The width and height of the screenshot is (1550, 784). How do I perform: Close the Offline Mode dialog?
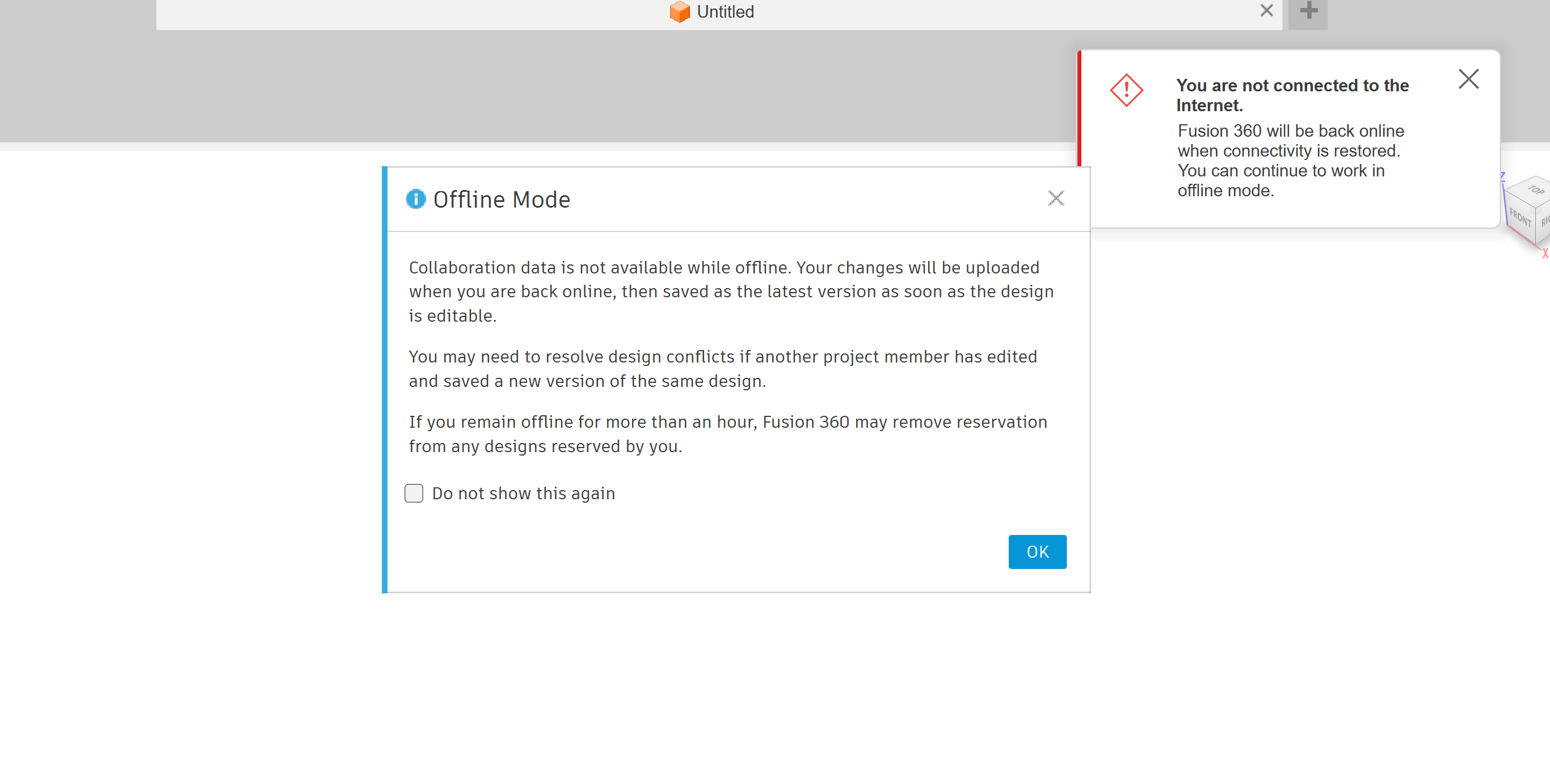tap(1056, 198)
